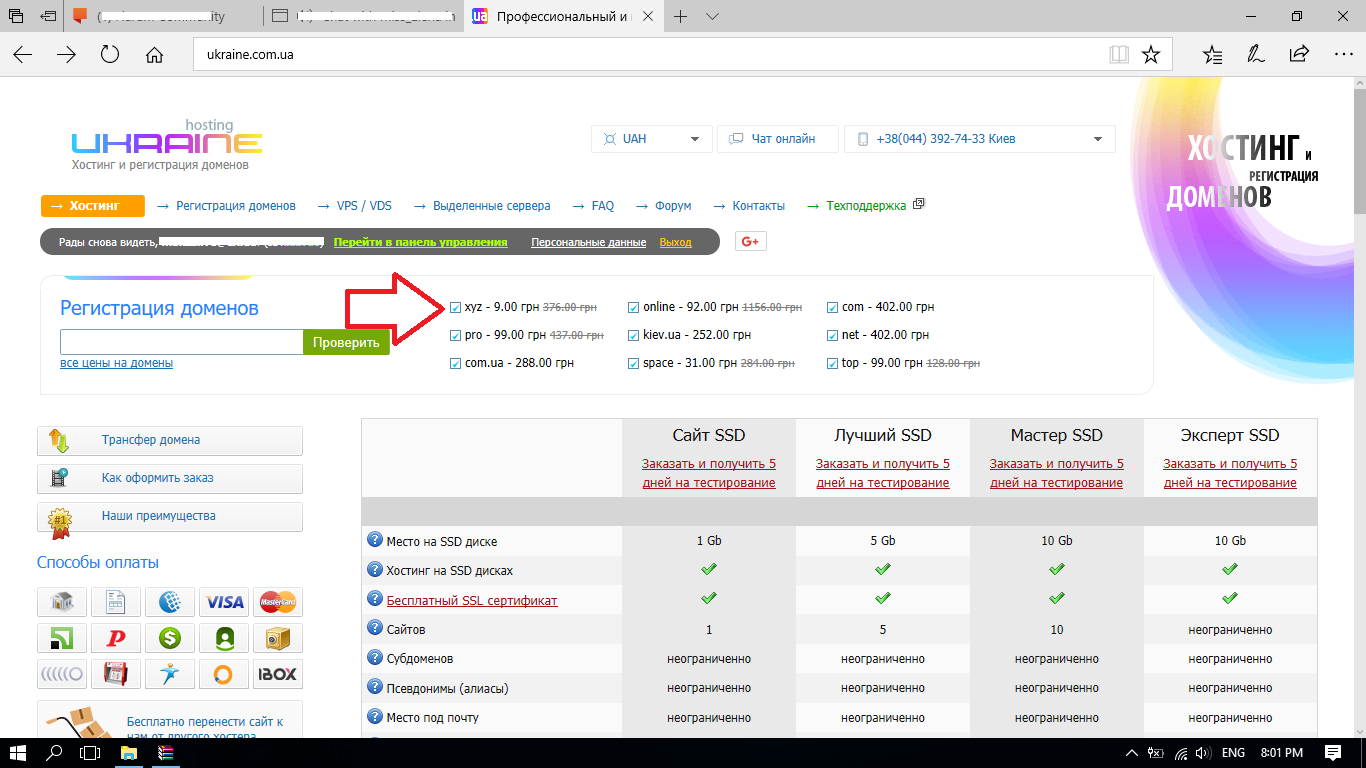Click the domain name search input field
The height and width of the screenshot is (768, 1366).
181,342
